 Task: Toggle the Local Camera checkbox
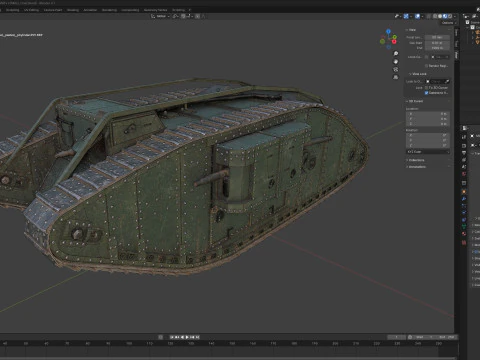[x=426, y=57]
